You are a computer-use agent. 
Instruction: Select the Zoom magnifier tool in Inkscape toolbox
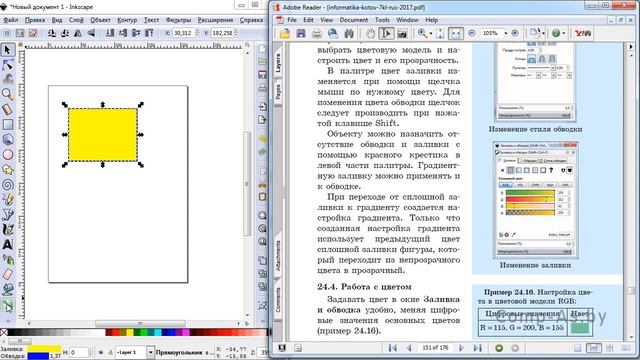(7, 94)
